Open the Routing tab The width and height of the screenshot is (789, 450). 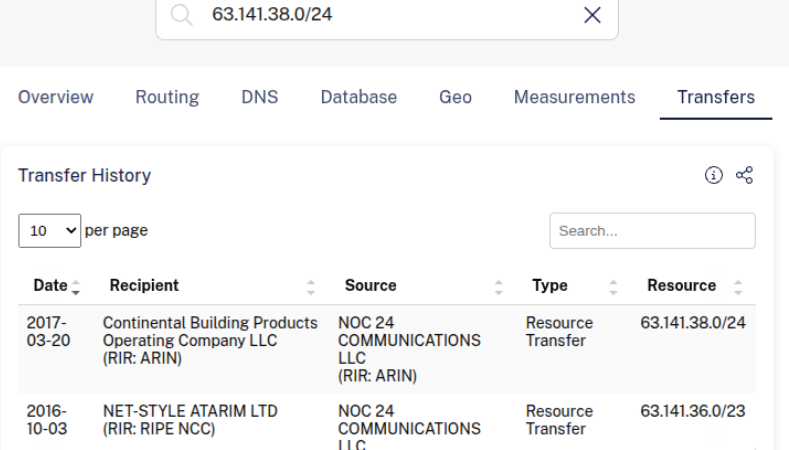tap(167, 97)
